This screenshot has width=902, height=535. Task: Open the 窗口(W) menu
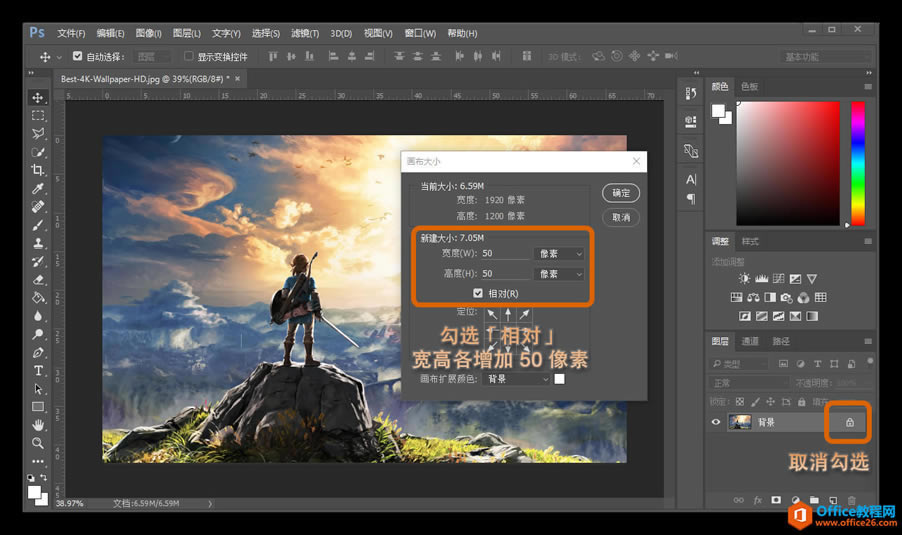pos(420,33)
